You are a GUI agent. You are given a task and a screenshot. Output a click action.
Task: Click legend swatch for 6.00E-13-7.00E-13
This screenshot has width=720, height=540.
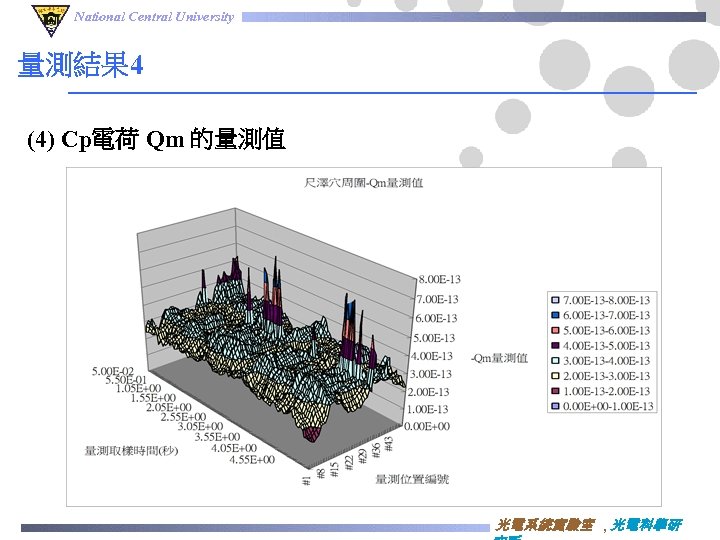pos(555,315)
